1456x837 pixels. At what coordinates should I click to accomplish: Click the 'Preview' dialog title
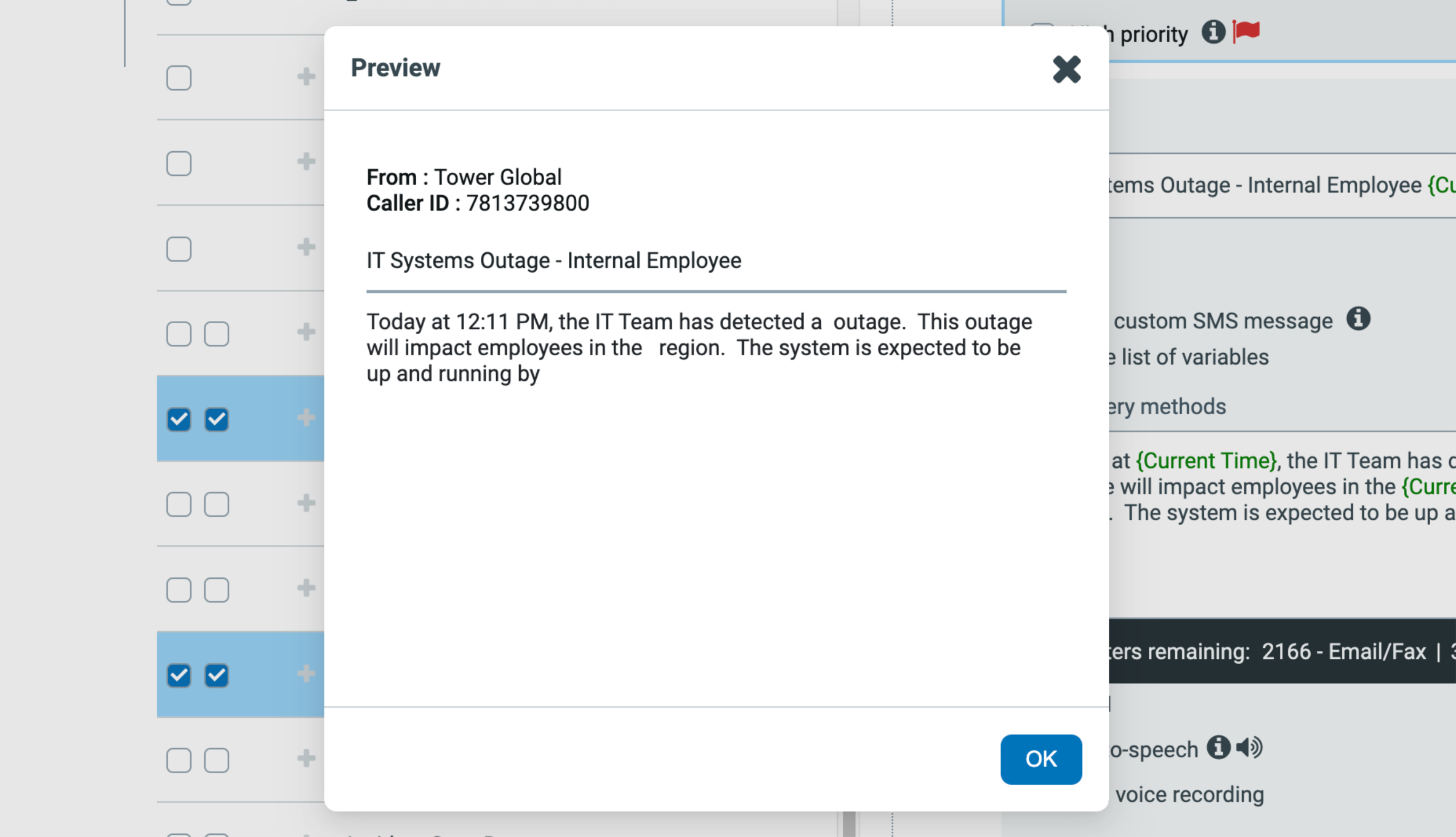[x=395, y=68]
